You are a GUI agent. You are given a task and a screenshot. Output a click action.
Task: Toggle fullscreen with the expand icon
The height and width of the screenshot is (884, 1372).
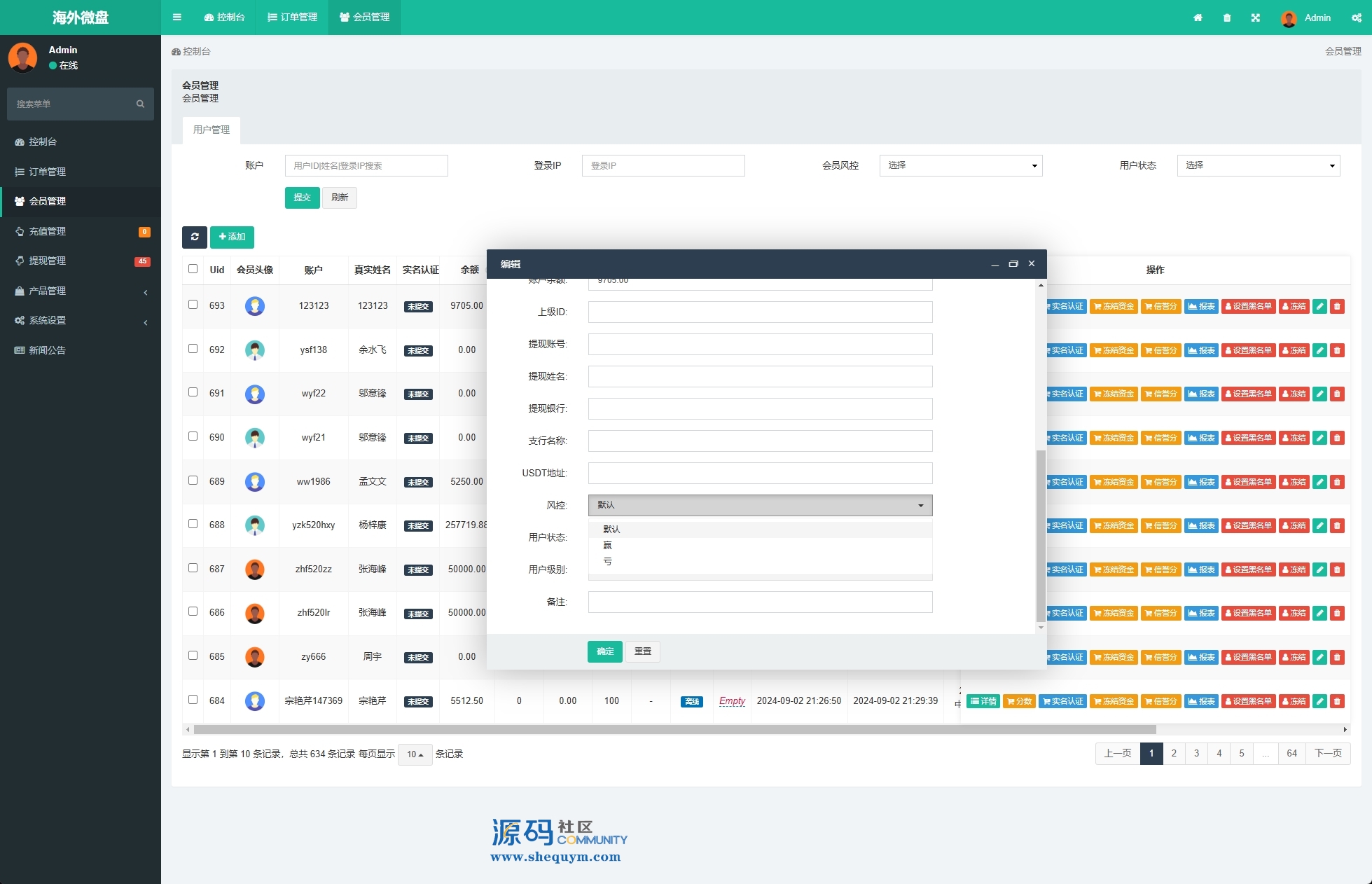tap(1255, 18)
